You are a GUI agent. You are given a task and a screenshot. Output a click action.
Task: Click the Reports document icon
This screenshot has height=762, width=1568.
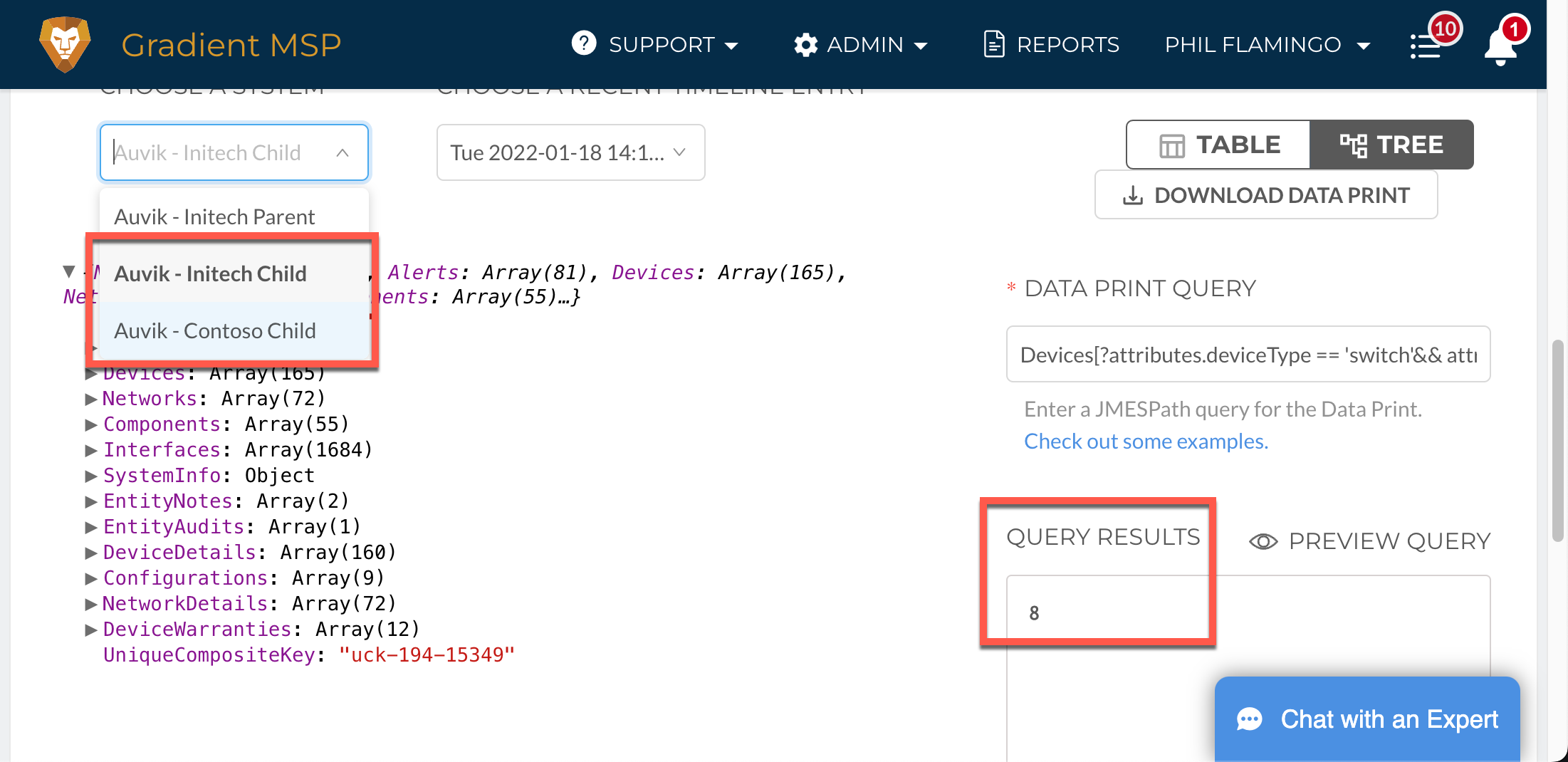994,44
